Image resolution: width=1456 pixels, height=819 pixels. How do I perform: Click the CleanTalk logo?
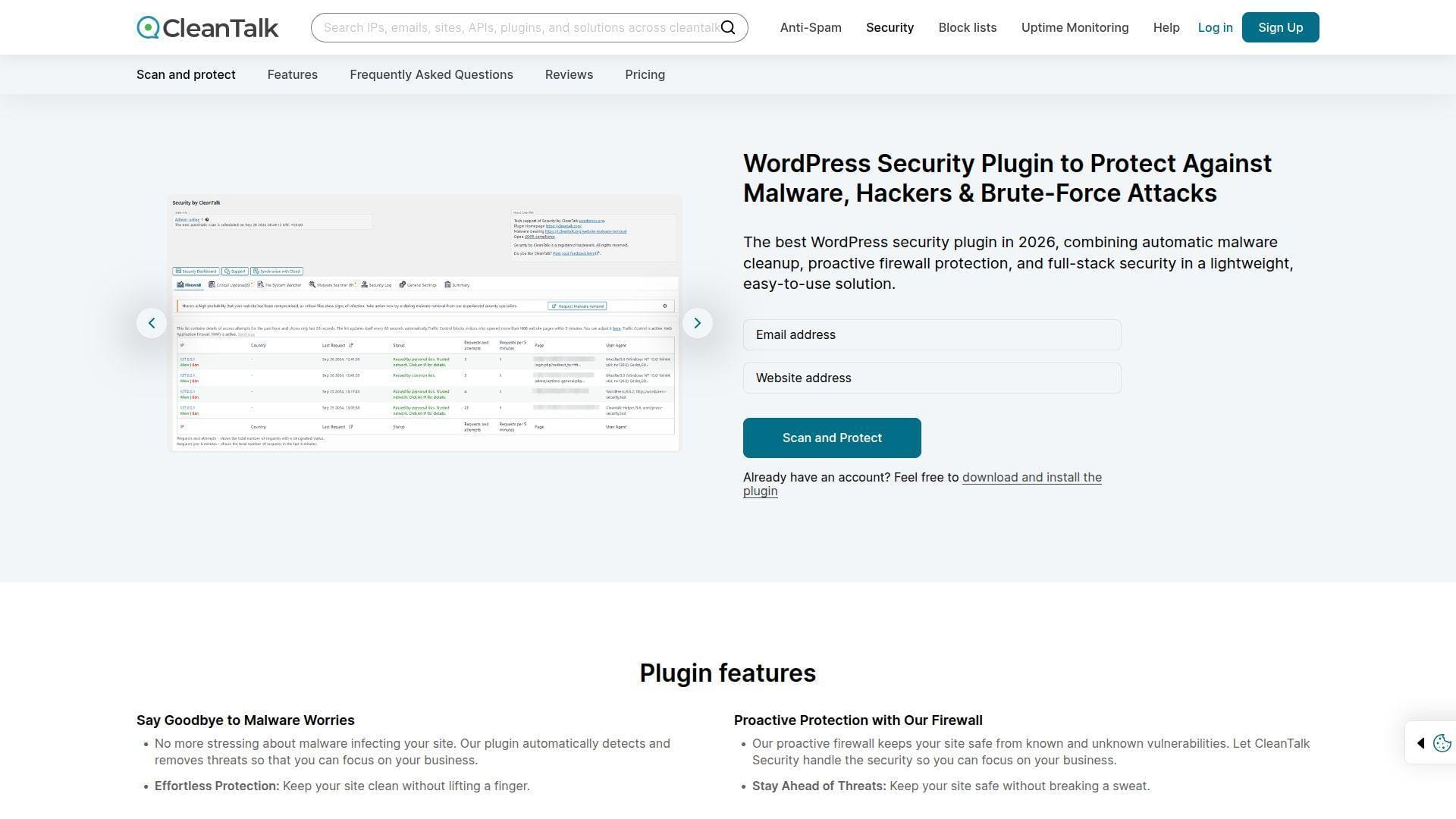[x=208, y=27]
